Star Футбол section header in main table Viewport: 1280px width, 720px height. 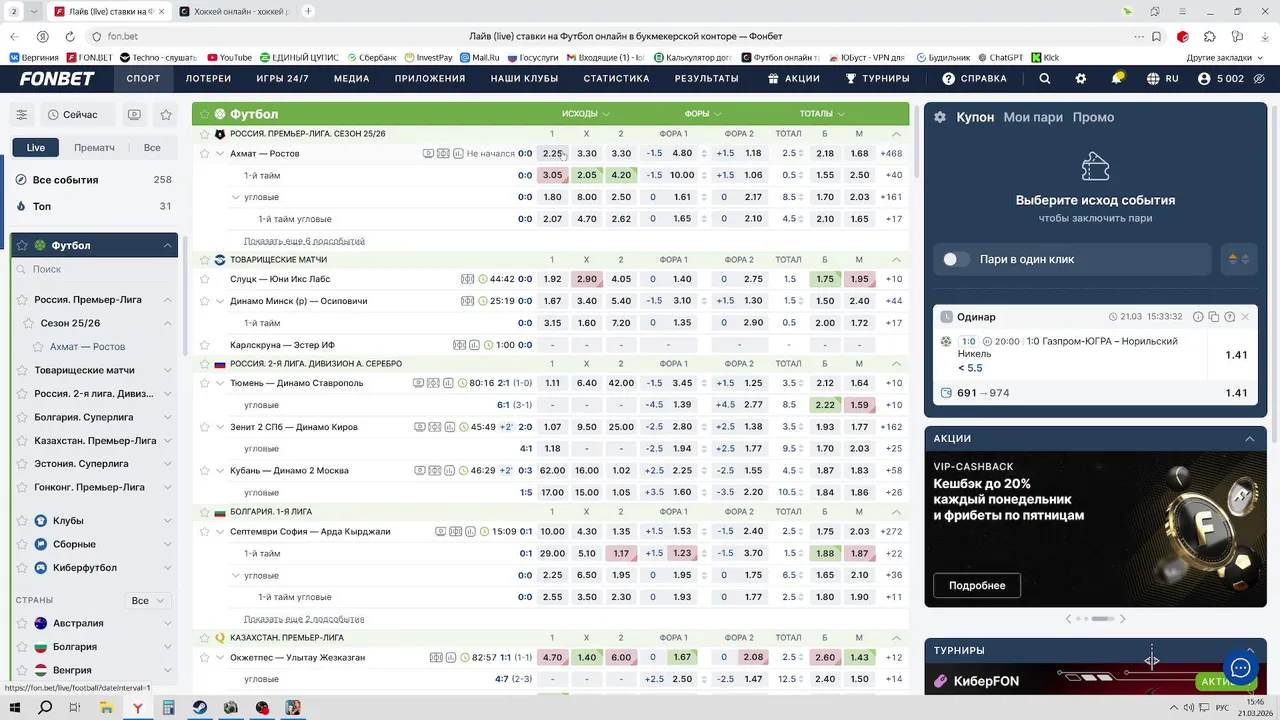pos(205,114)
